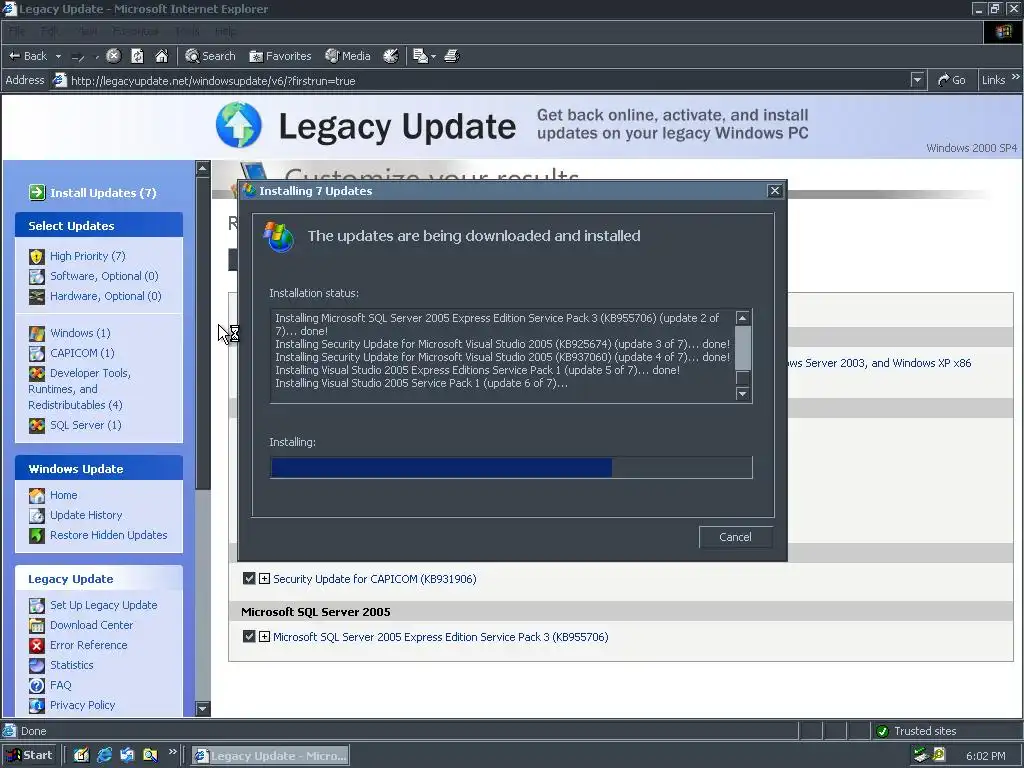Close the Installing 7 Updates dialog

point(775,191)
